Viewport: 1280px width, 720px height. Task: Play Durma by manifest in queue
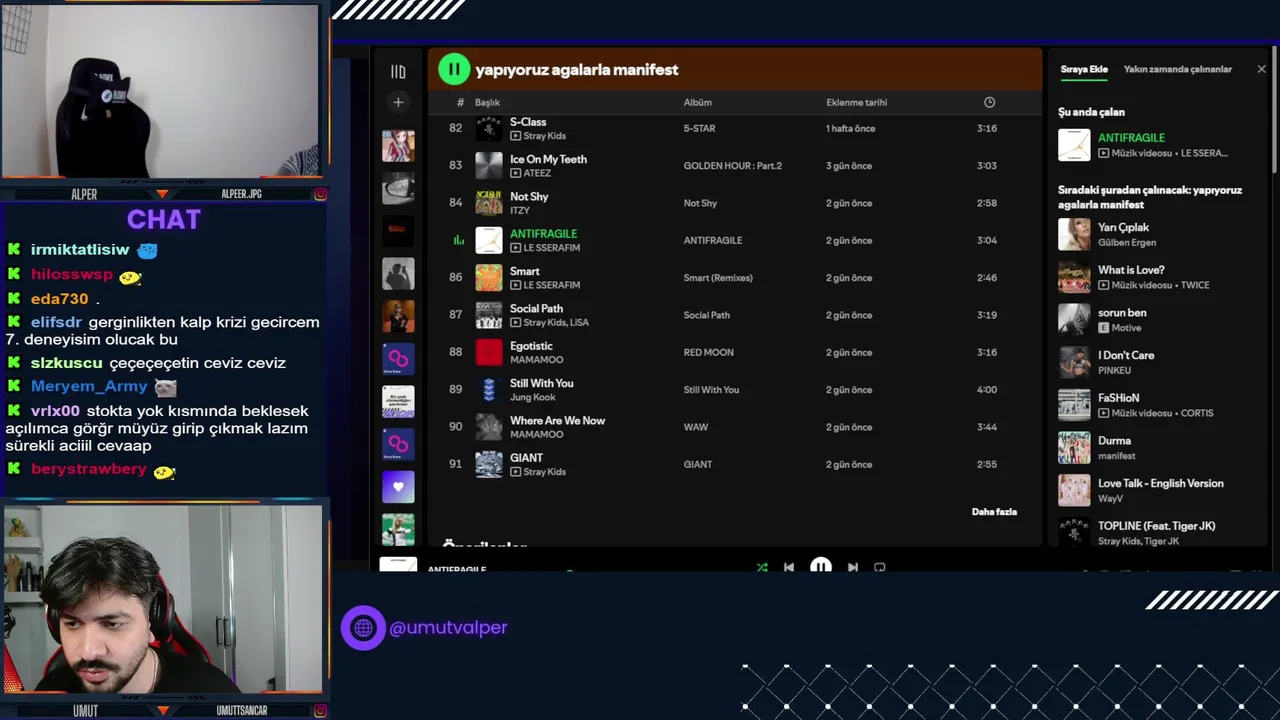coord(1160,448)
